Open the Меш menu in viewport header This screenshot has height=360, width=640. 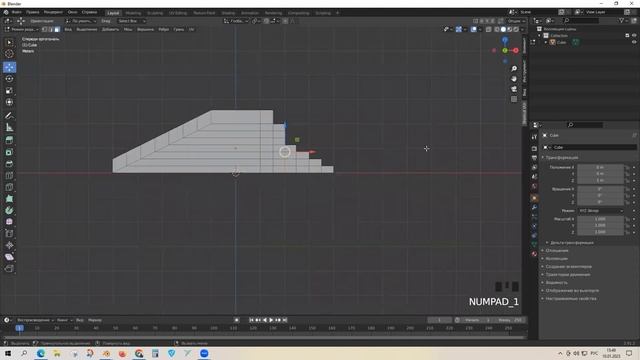(x=128, y=29)
